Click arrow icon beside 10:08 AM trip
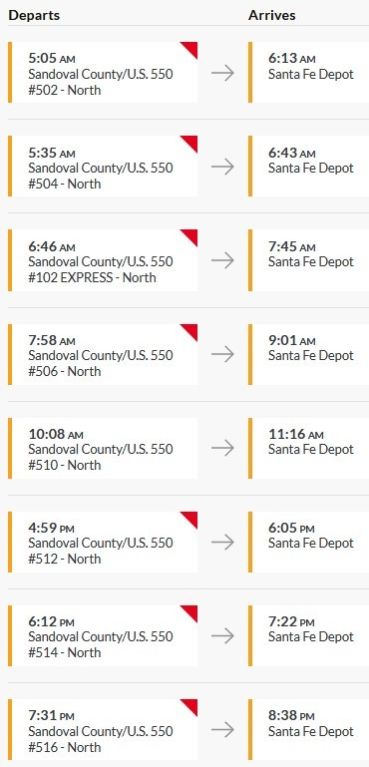Viewport: 369px width, 767px height. [x=223, y=448]
